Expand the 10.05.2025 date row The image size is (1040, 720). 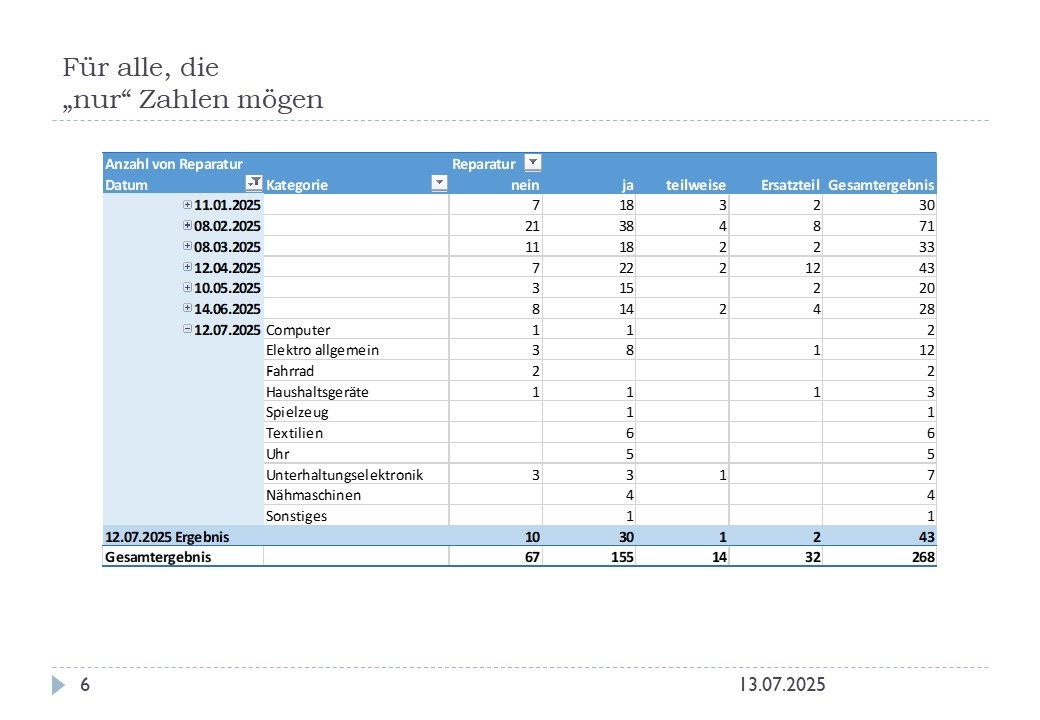tap(187, 288)
